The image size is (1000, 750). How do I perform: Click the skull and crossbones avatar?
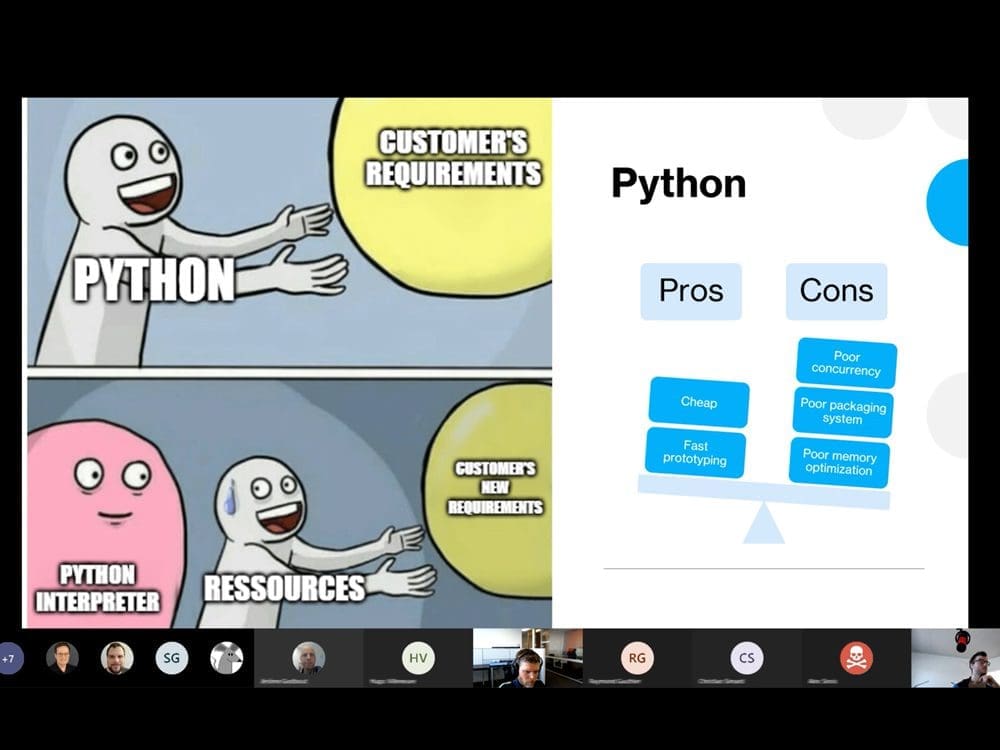click(x=856, y=657)
